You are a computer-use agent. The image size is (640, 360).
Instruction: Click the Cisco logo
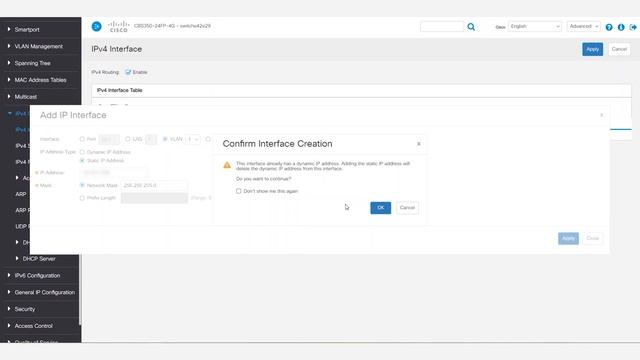tap(118, 27)
